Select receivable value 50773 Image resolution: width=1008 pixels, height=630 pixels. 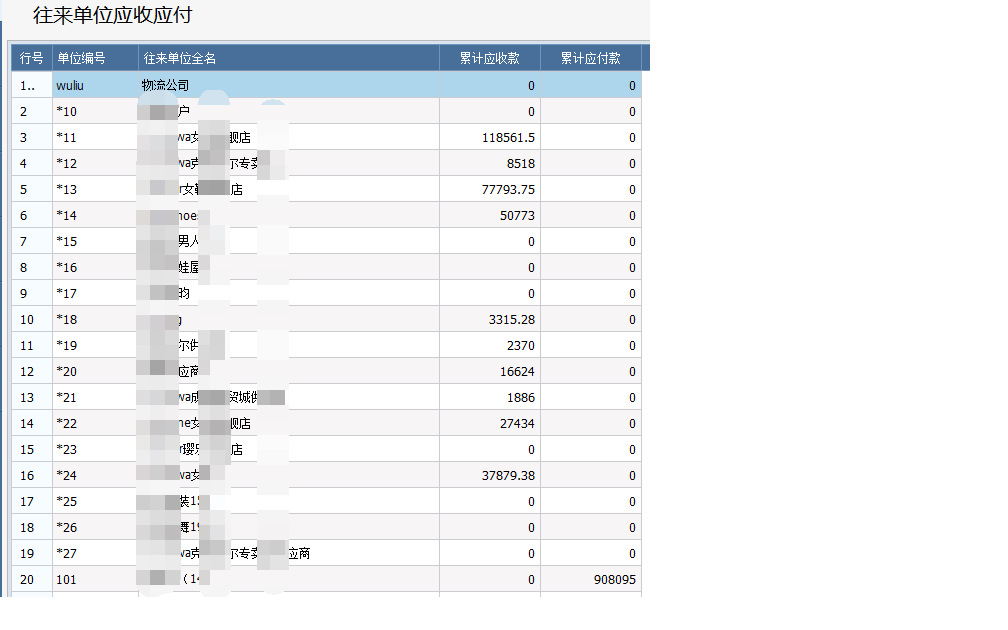pos(490,215)
